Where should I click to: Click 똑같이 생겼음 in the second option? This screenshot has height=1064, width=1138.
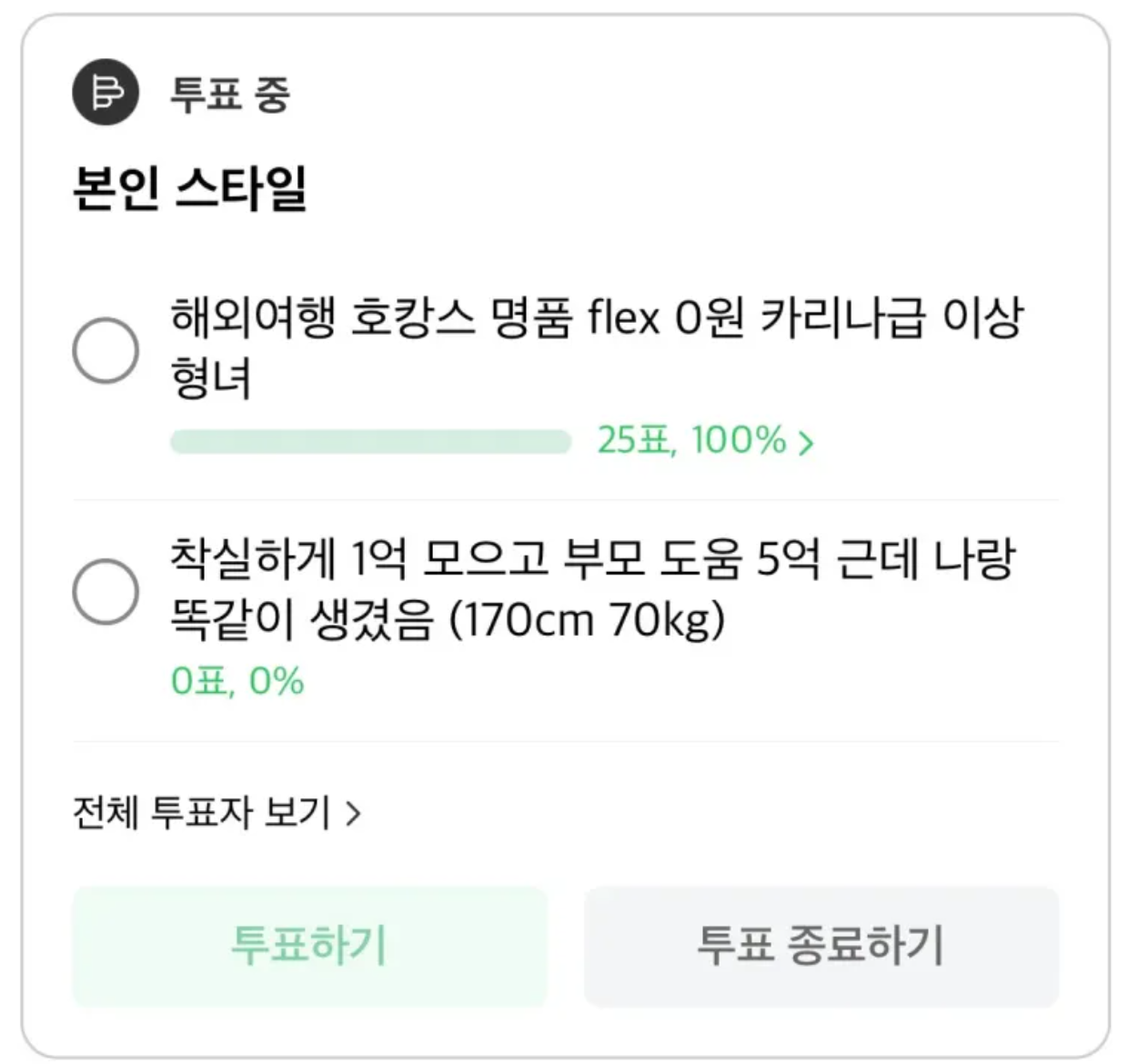[301, 620]
